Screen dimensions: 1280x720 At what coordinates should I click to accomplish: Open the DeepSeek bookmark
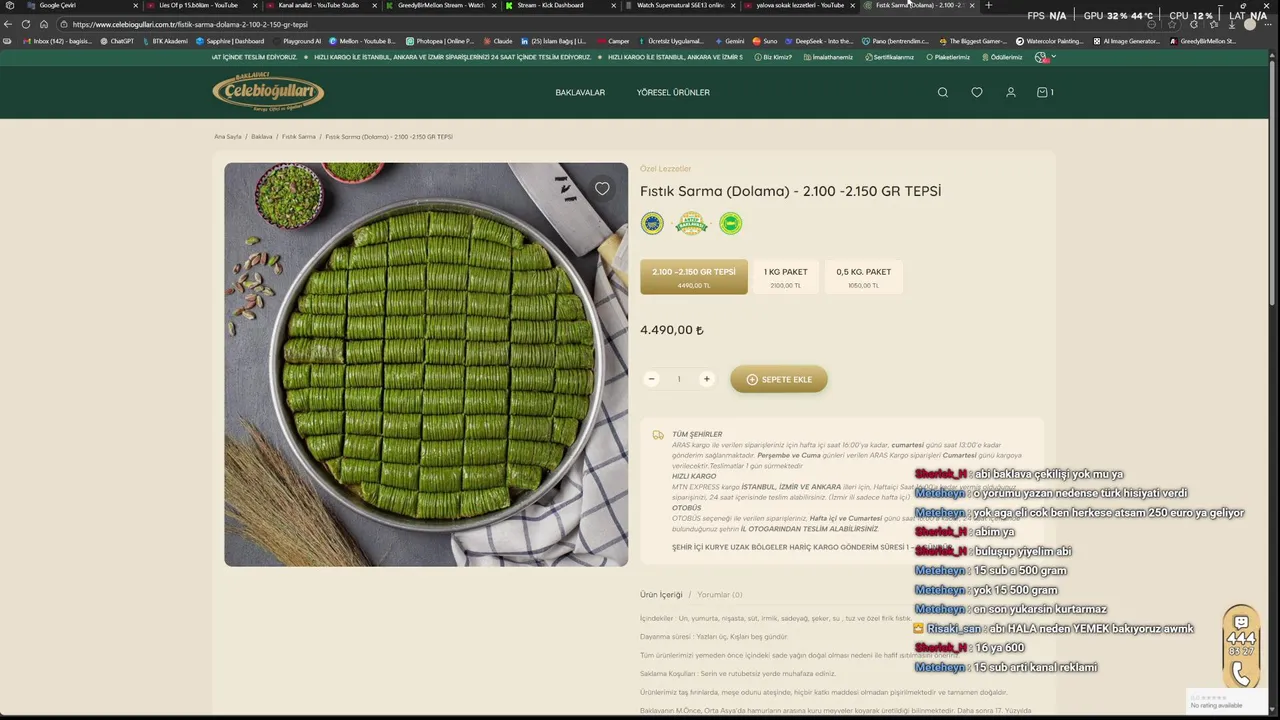[x=820, y=41]
